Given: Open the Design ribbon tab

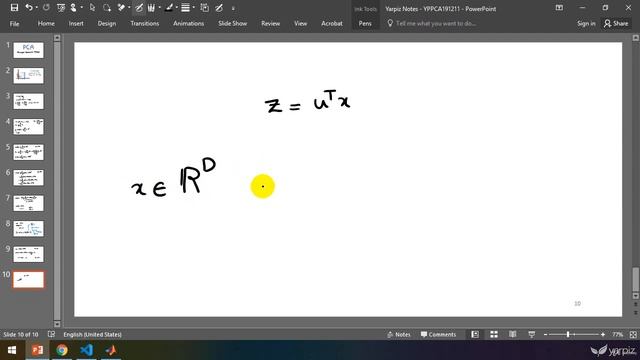Looking at the screenshot, I should (107, 24).
